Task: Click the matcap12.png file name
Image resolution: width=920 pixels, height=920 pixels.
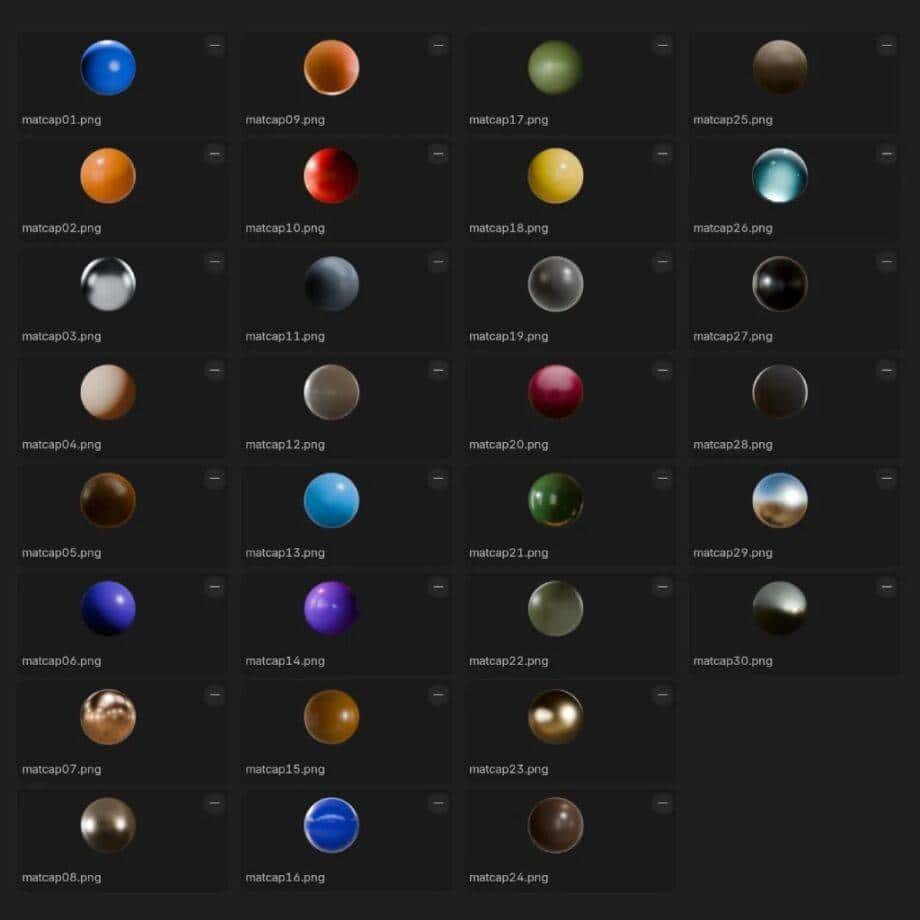Action: 285,445
